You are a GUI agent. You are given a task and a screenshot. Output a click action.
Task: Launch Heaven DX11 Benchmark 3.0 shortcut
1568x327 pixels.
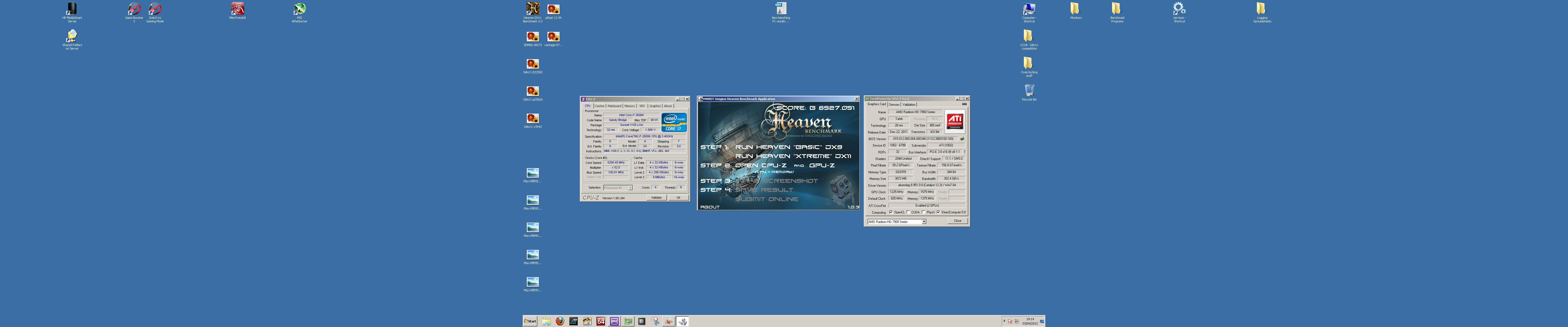[x=533, y=12]
